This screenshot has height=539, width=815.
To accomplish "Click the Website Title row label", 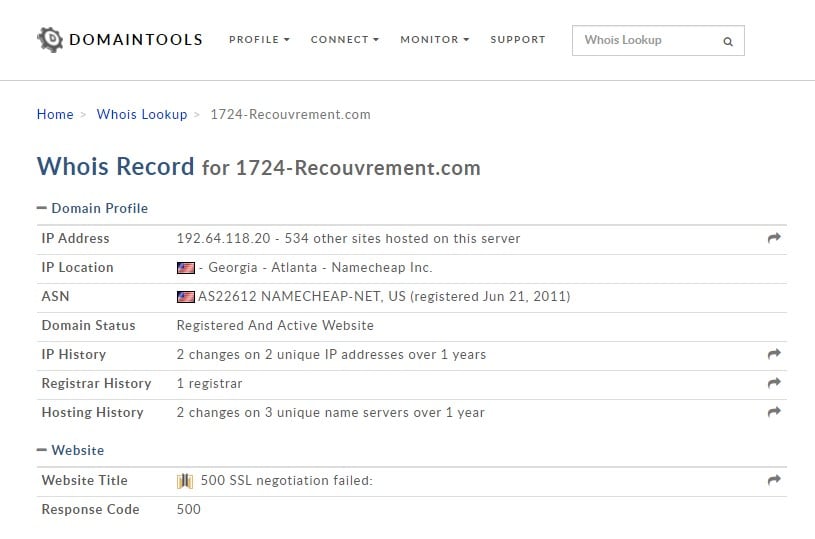I will (x=85, y=480).
